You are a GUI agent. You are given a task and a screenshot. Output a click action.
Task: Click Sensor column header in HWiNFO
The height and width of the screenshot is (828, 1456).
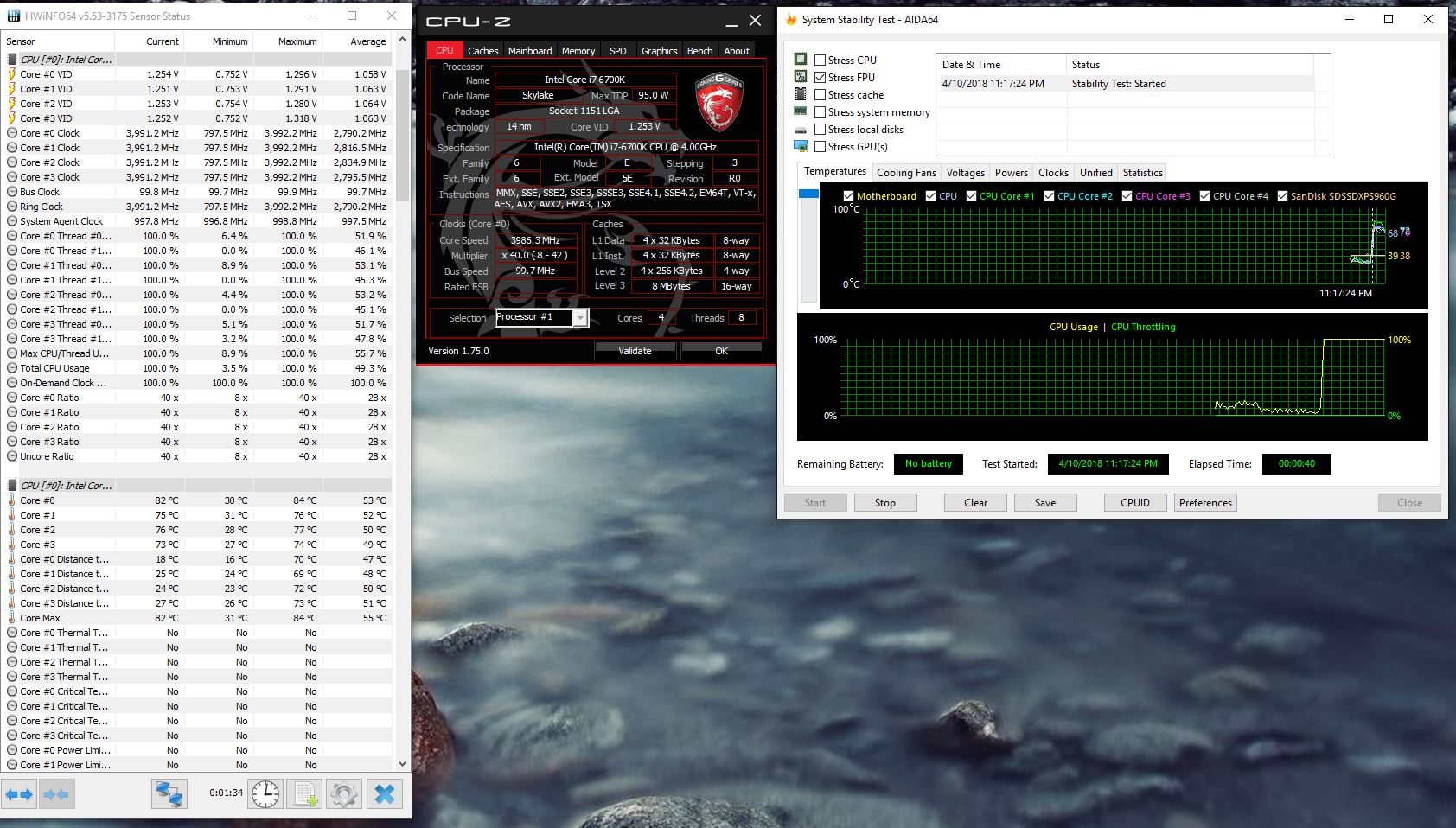coord(56,41)
